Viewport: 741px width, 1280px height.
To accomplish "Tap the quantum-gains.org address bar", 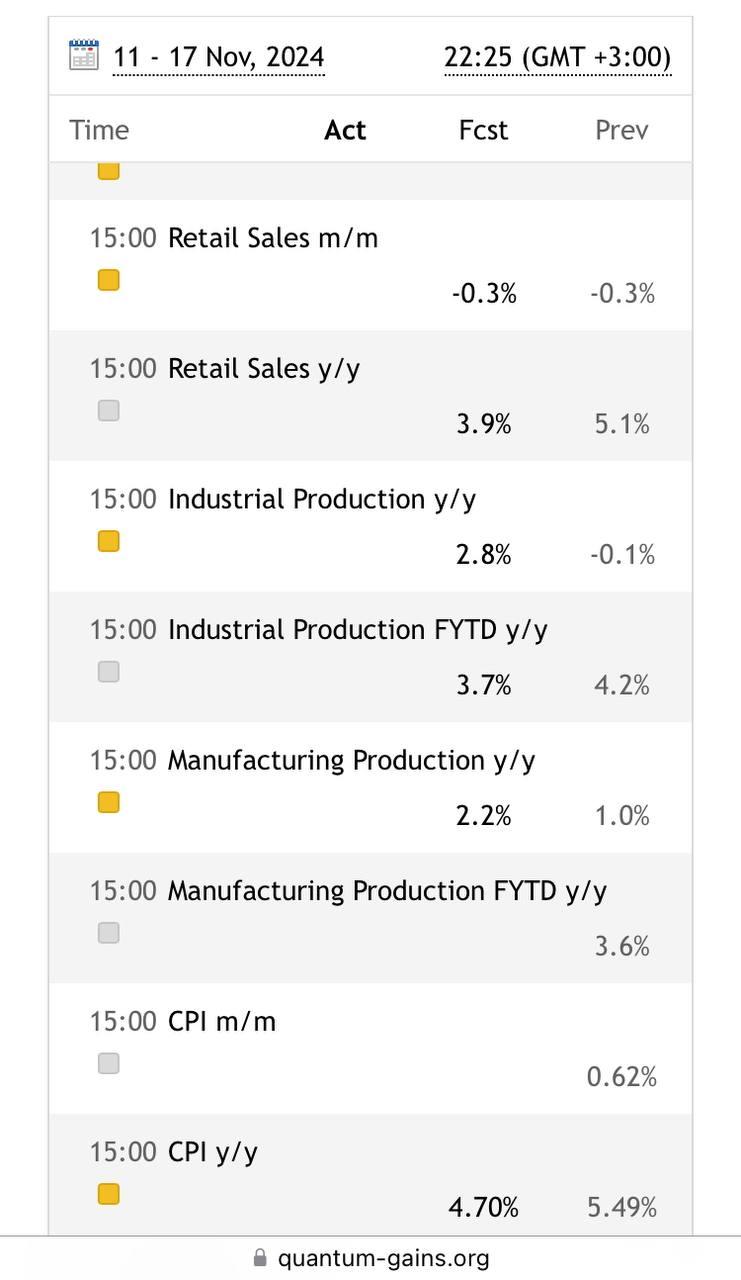I will click(x=370, y=1258).
